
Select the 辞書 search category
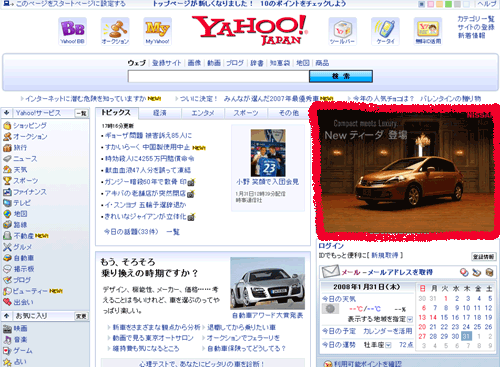pos(257,63)
